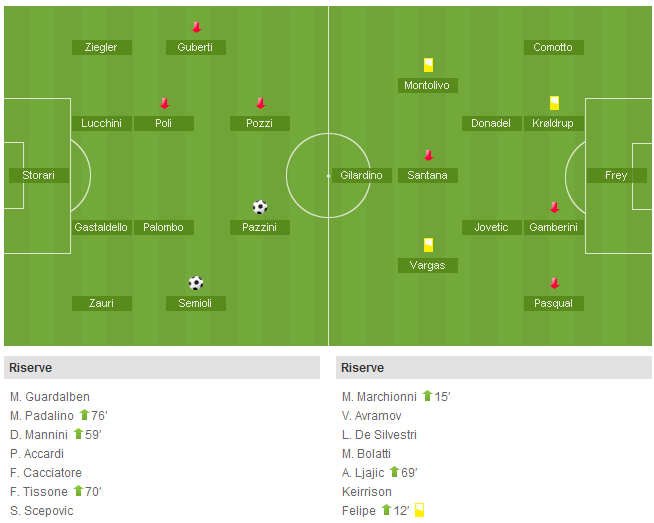Screen dimensions: 654x523
Task: Select the Gilardino player label
Action: click(361, 175)
